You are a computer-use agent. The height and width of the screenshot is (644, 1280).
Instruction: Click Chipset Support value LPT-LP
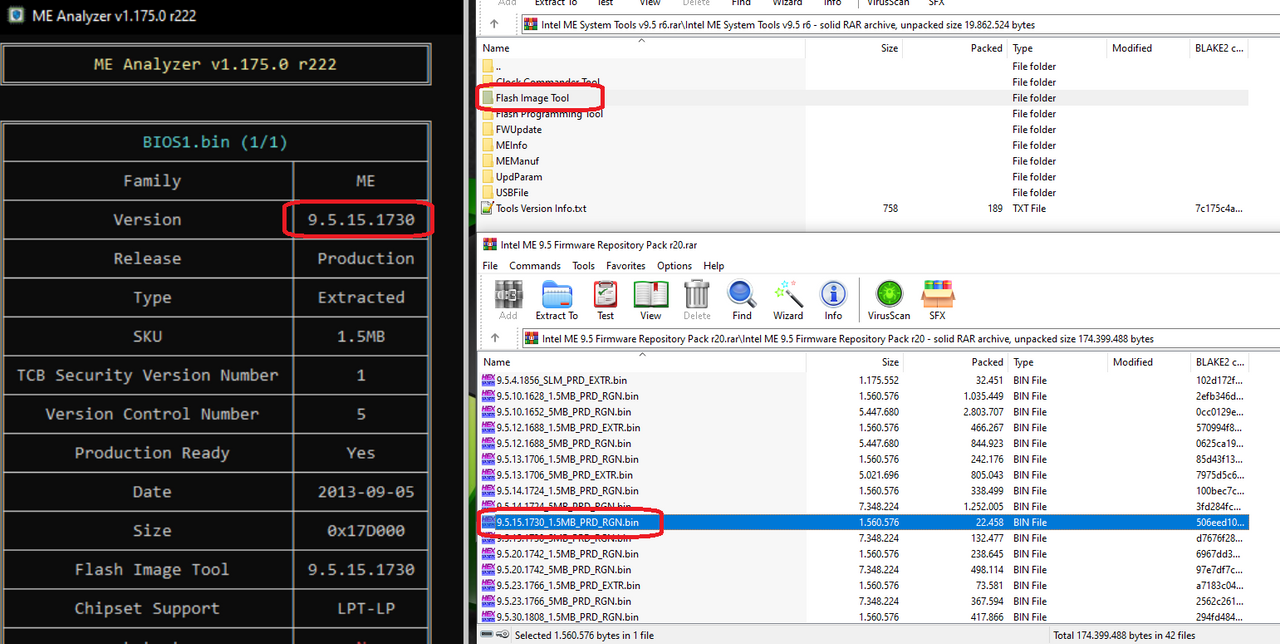pyautogui.click(x=361, y=609)
